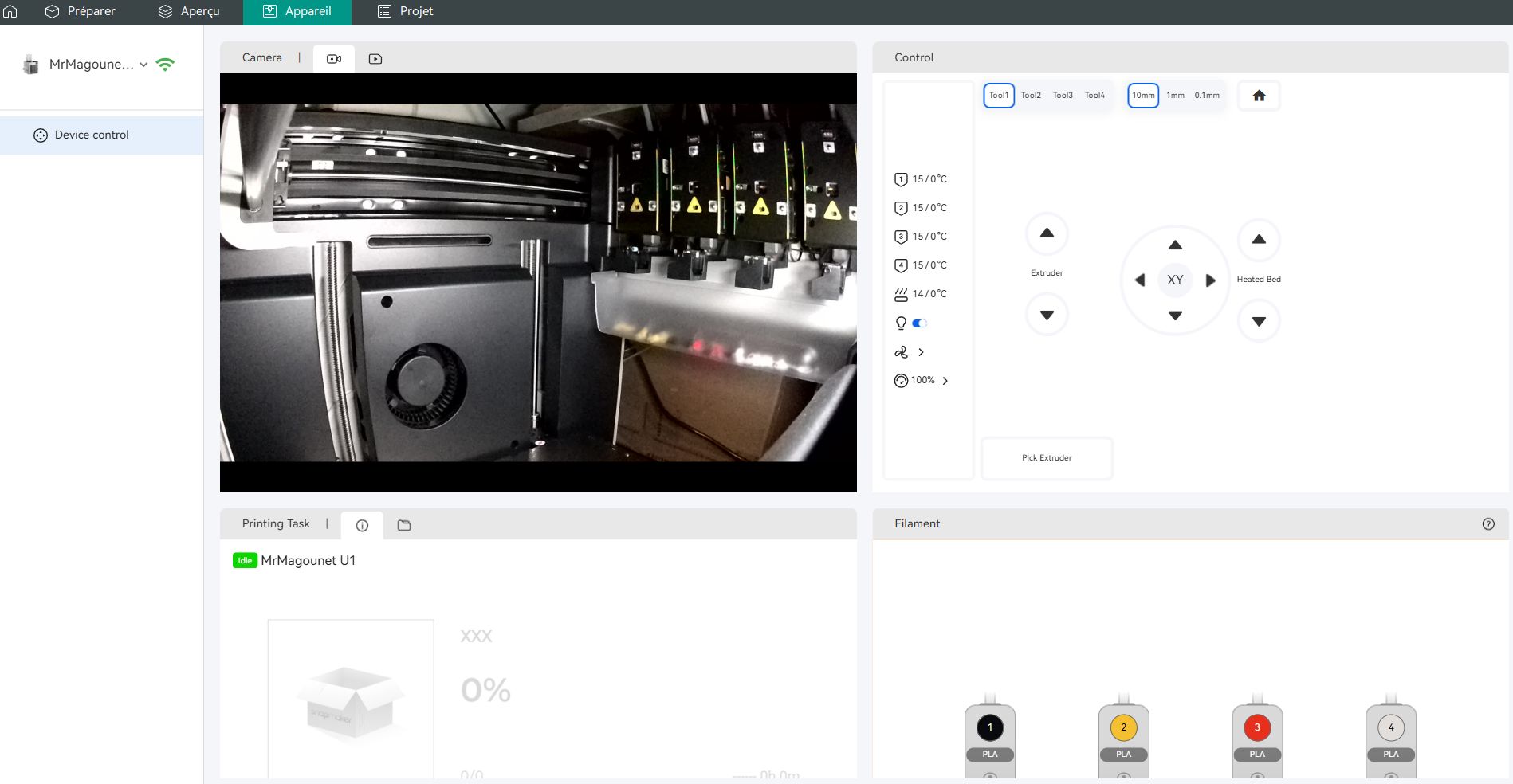The width and height of the screenshot is (1513, 784).
Task: Select Tool1 extruder
Action: (999, 96)
